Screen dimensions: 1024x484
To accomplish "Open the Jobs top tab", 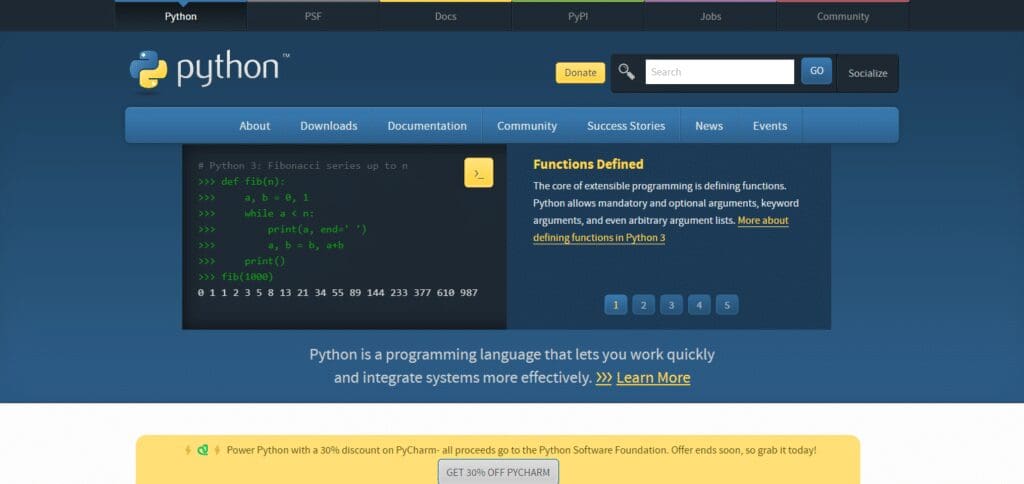I will [711, 16].
